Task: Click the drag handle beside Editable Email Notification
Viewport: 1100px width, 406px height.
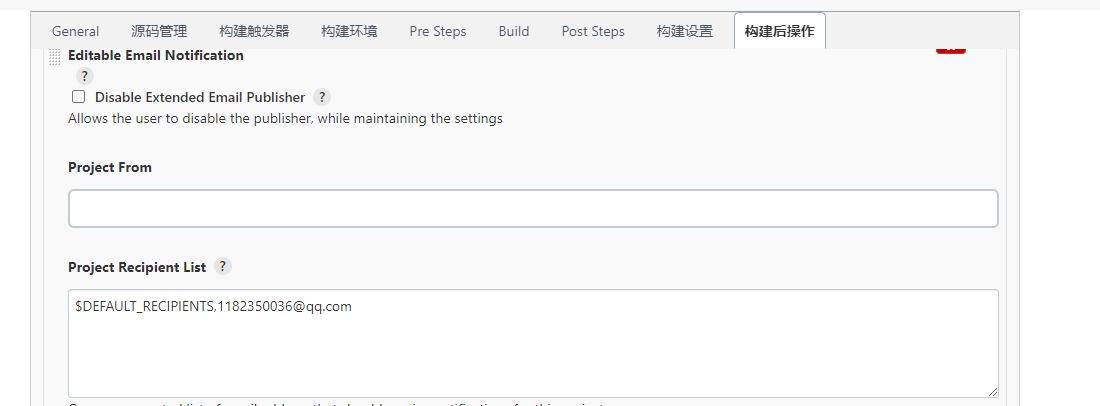Action: 54,57
